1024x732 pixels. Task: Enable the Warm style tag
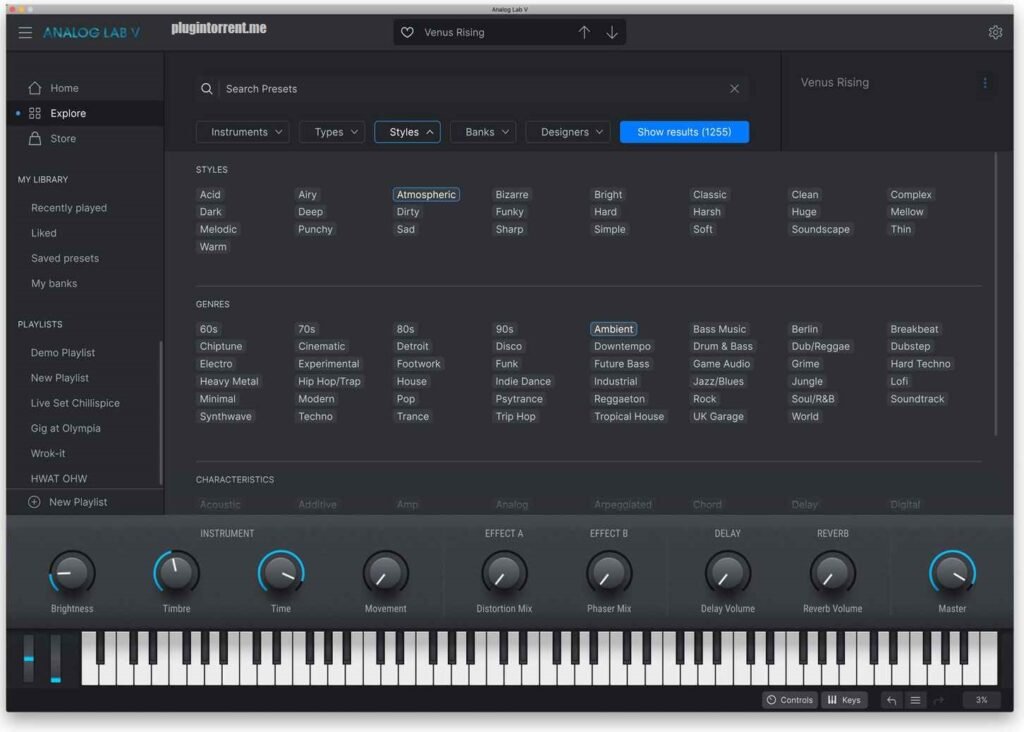pyautogui.click(x=213, y=247)
